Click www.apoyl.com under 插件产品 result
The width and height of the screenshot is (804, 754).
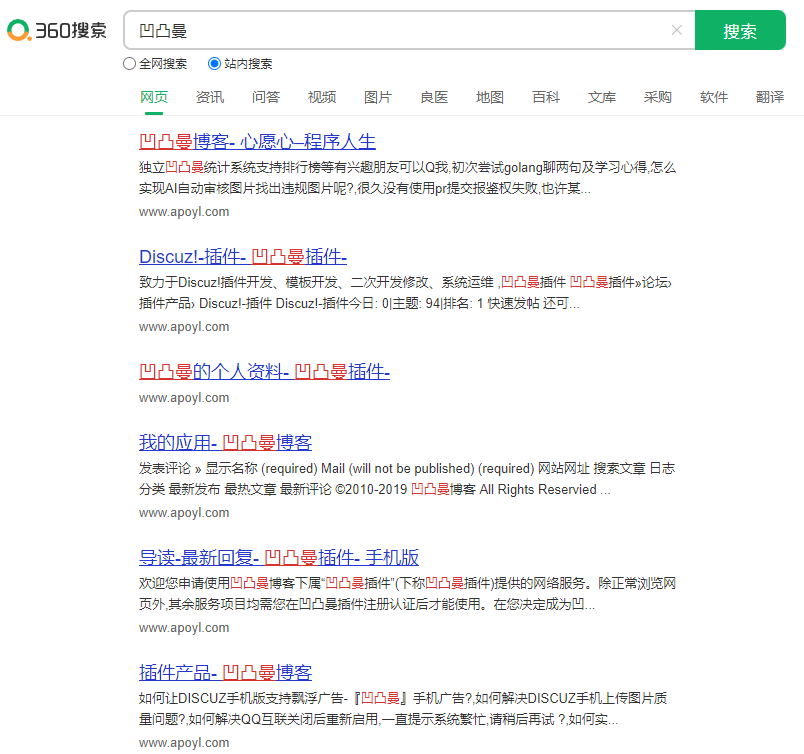tap(184, 742)
